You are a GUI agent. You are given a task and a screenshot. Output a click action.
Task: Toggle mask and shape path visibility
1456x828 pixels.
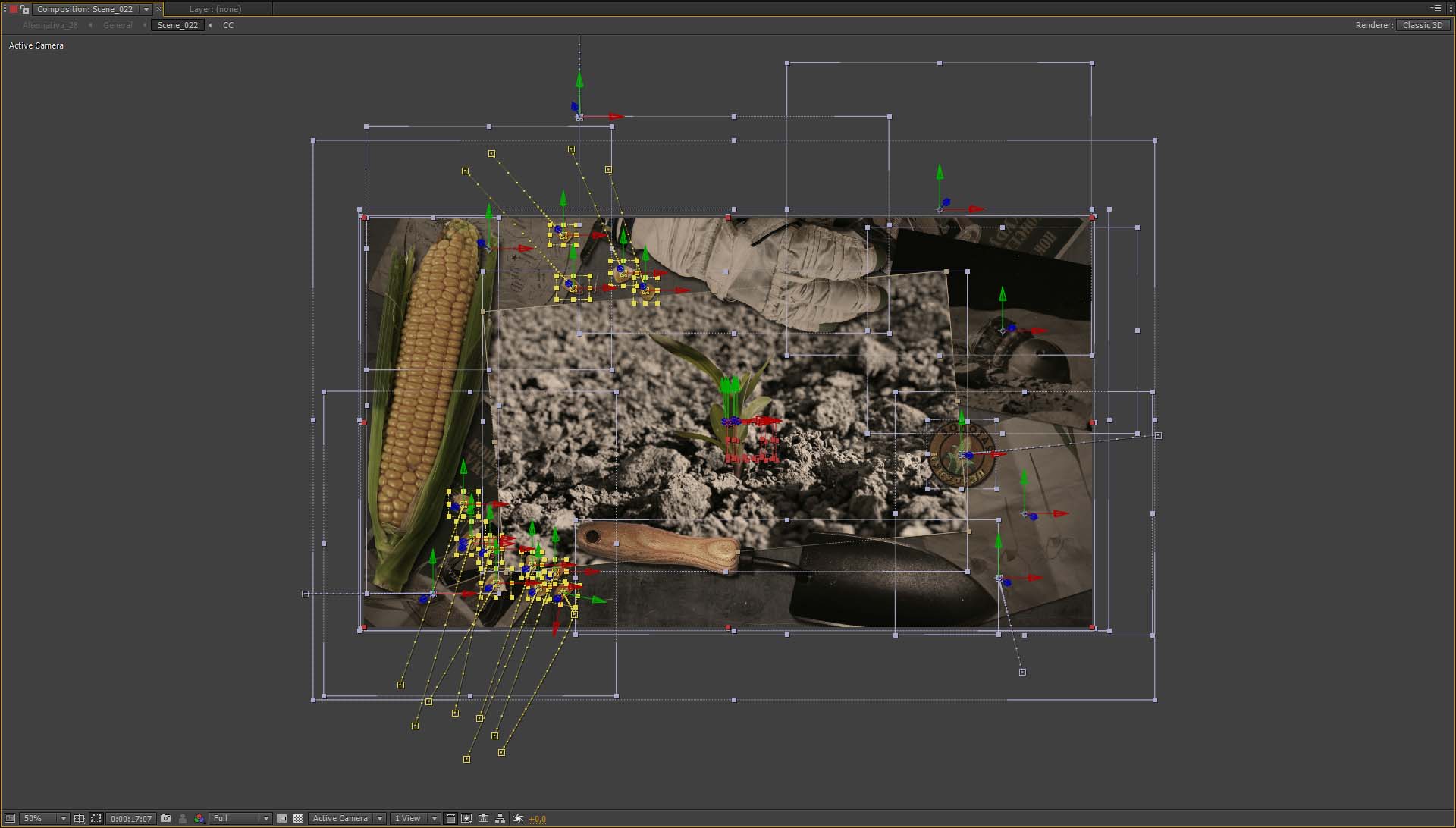tap(96, 819)
